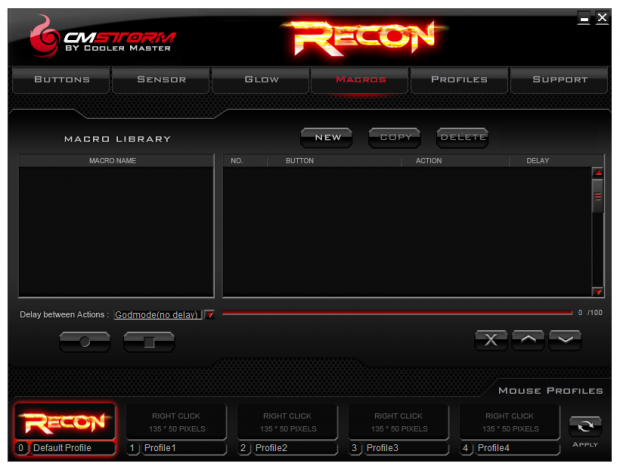Image resolution: width=620 pixels, height=470 pixels.
Task: Open the delay dropdown arrow
Action: pyautogui.click(x=210, y=315)
